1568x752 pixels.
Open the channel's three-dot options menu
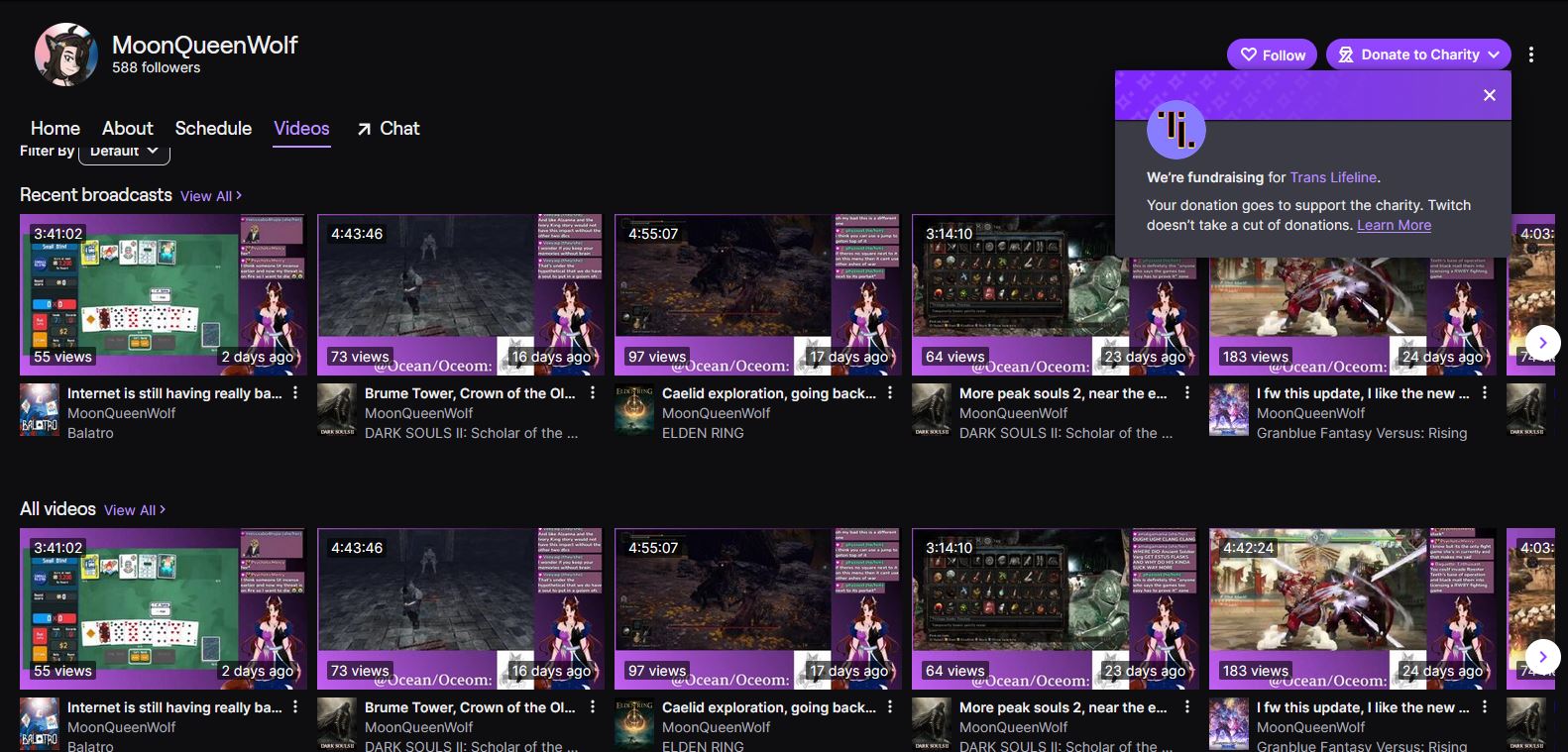[1531, 54]
